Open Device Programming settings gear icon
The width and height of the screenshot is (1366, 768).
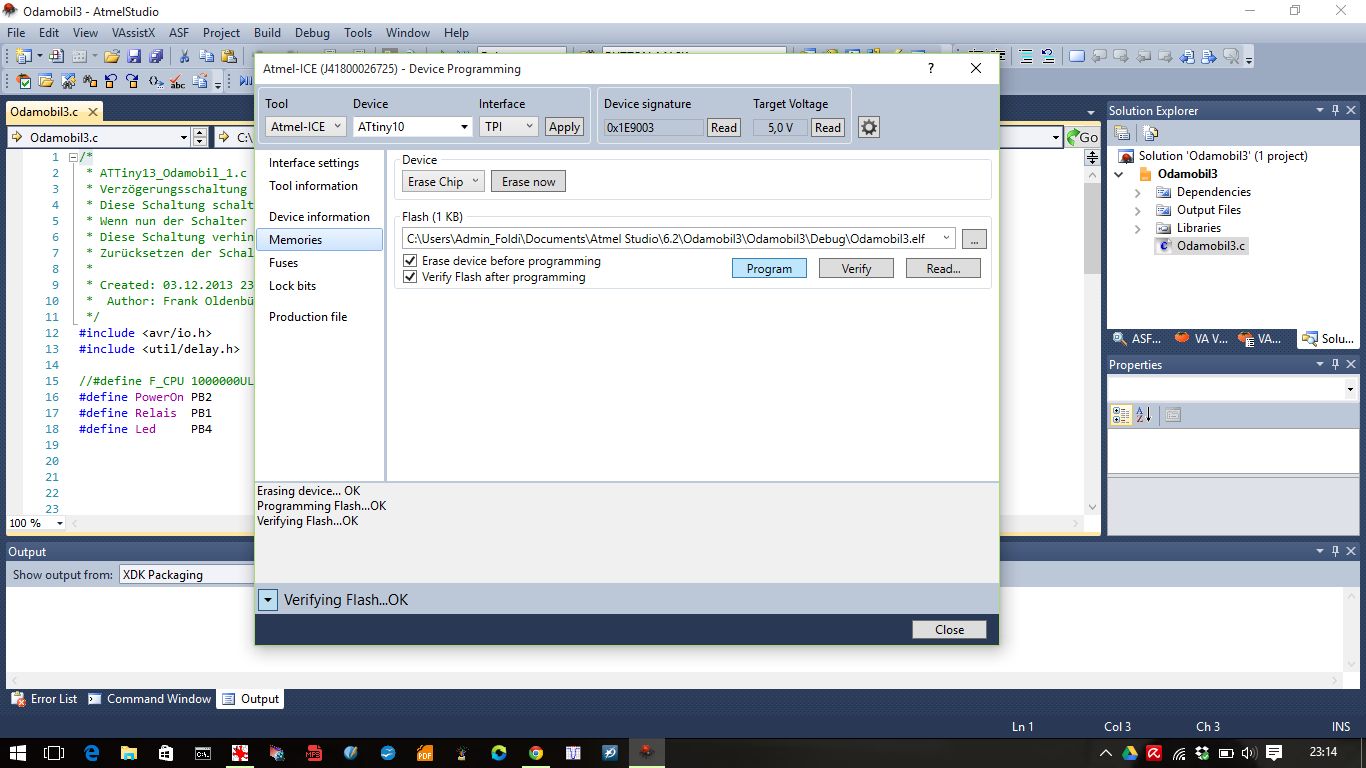(869, 127)
